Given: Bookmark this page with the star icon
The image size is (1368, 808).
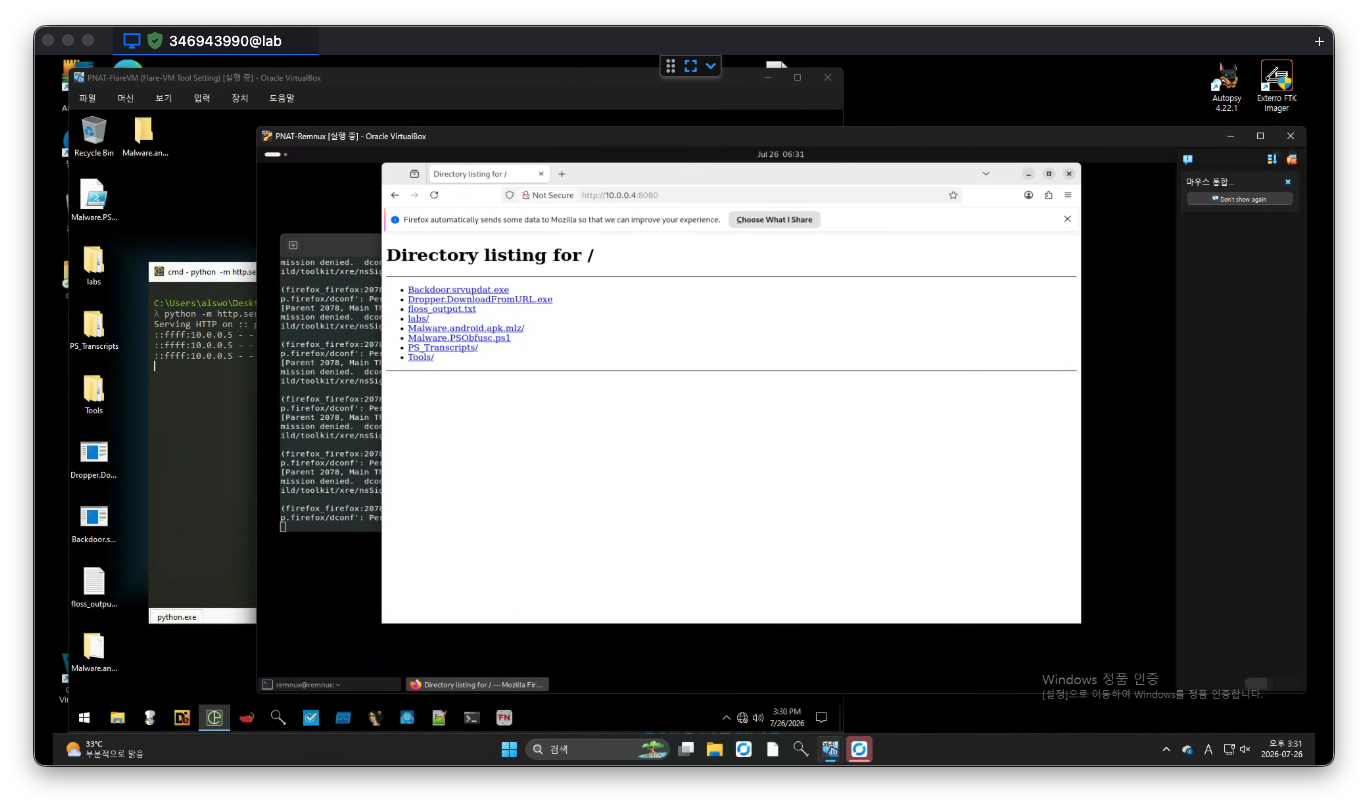Looking at the screenshot, I should 953,195.
